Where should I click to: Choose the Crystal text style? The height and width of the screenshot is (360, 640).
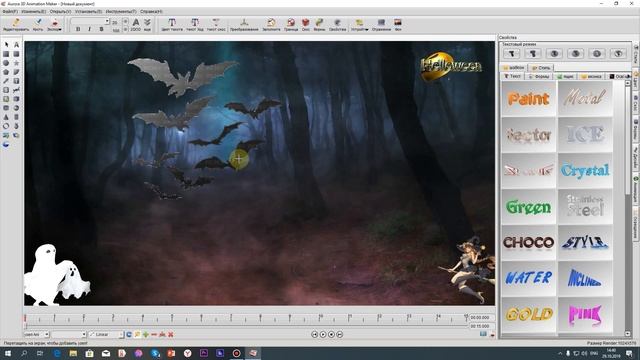pyautogui.click(x=585, y=170)
